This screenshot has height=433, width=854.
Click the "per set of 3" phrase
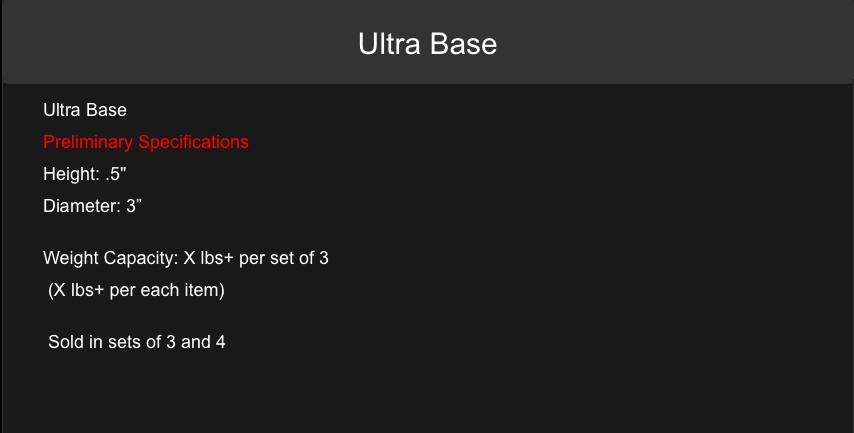click(x=284, y=258)
